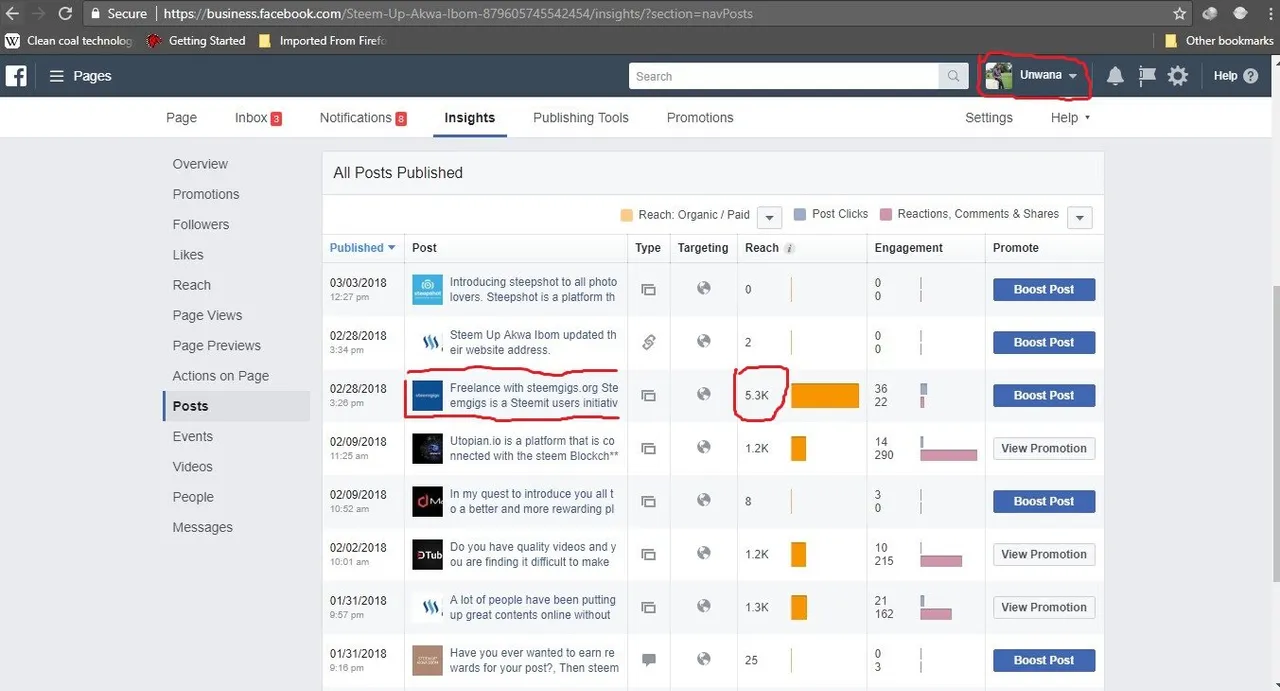Open Getting Started bookmark

(x=196, y=41)
